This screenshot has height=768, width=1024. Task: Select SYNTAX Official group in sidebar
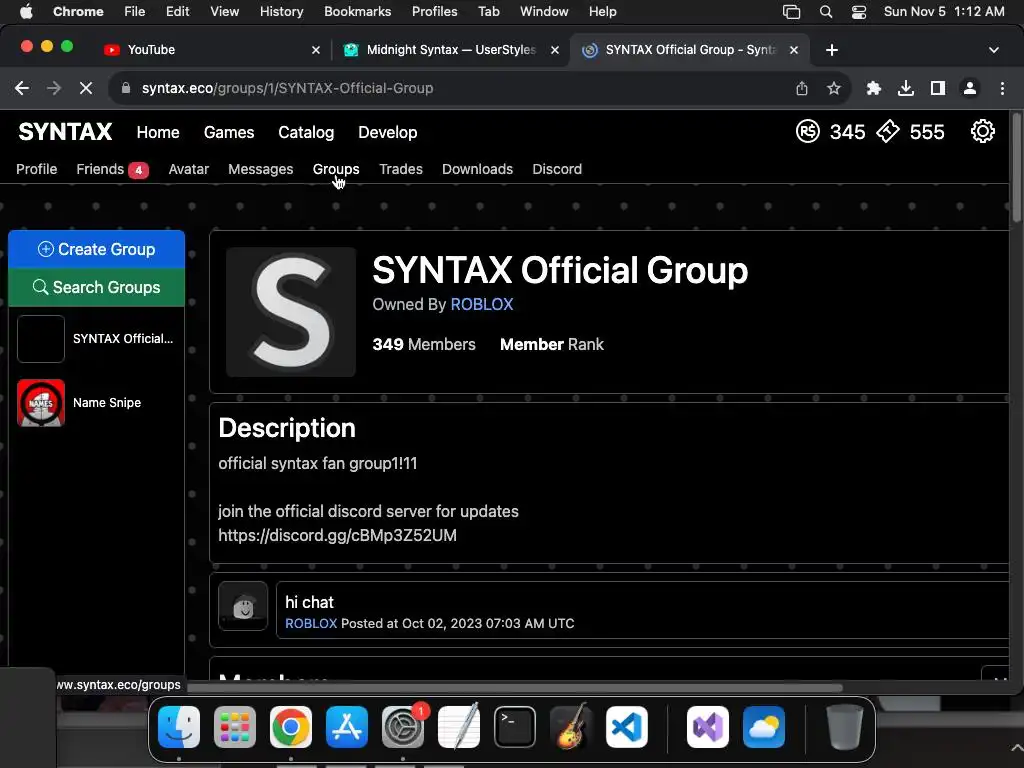97,339
